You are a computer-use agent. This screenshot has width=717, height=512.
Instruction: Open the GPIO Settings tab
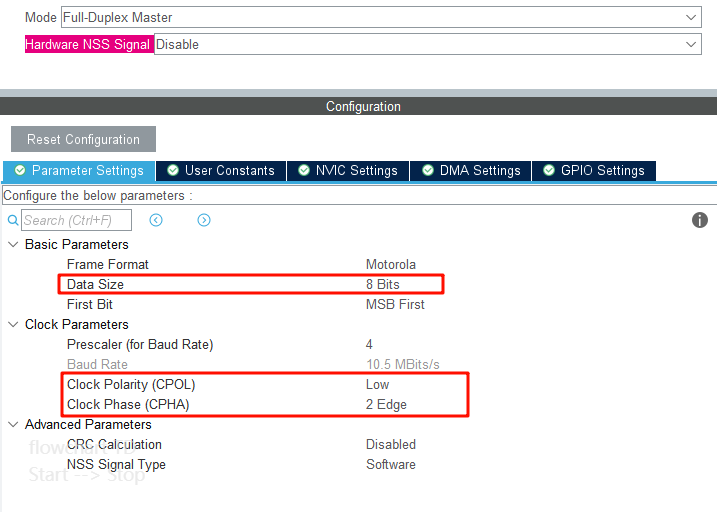pos(594,171)
